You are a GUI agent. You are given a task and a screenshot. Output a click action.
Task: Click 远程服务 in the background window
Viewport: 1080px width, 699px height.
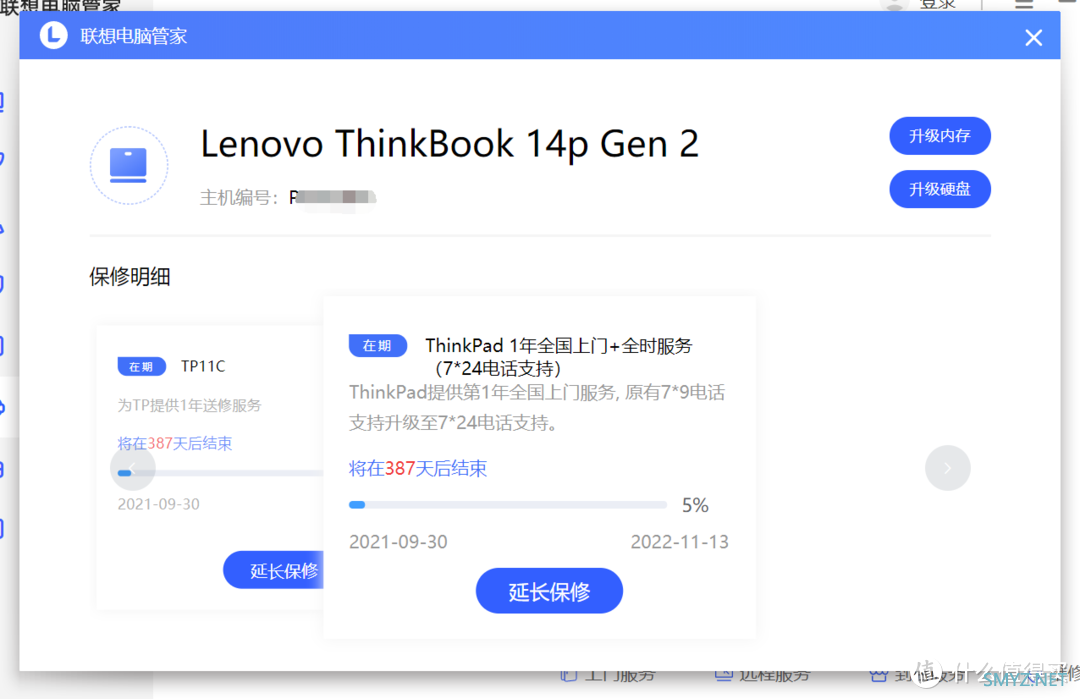[762, 676]
